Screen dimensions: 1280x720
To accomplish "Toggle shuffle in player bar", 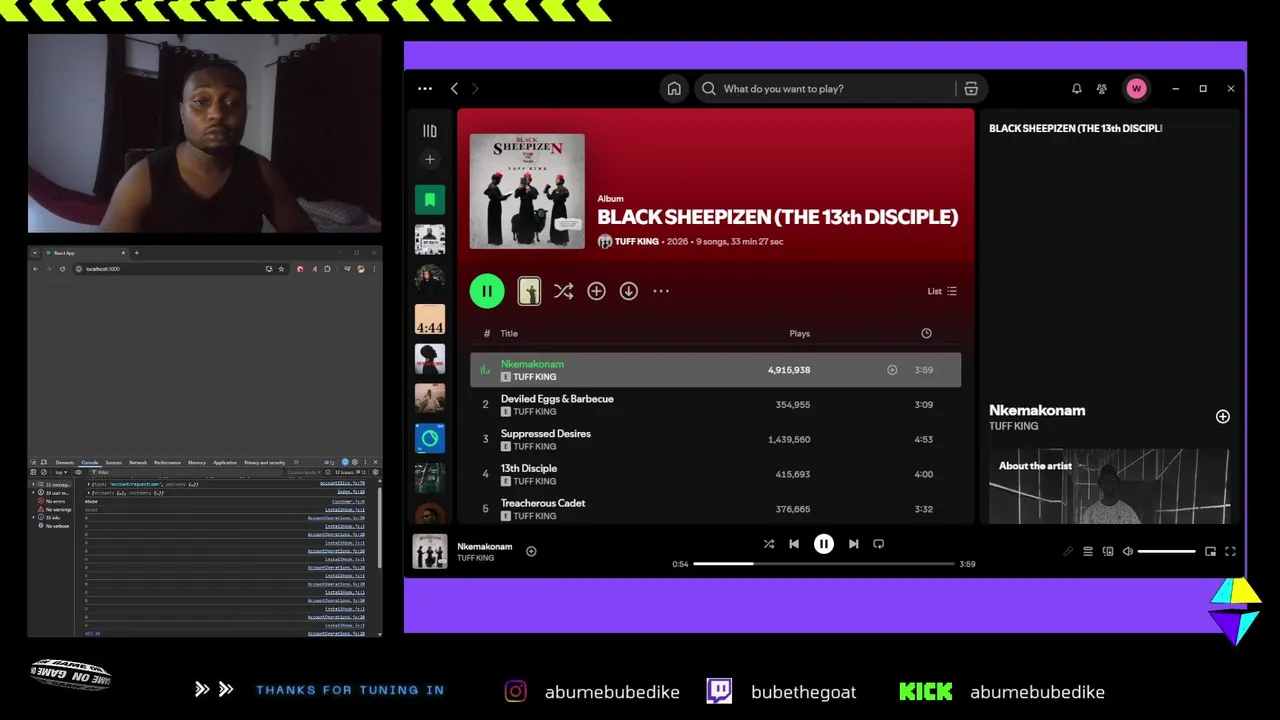I will point(769,544).
